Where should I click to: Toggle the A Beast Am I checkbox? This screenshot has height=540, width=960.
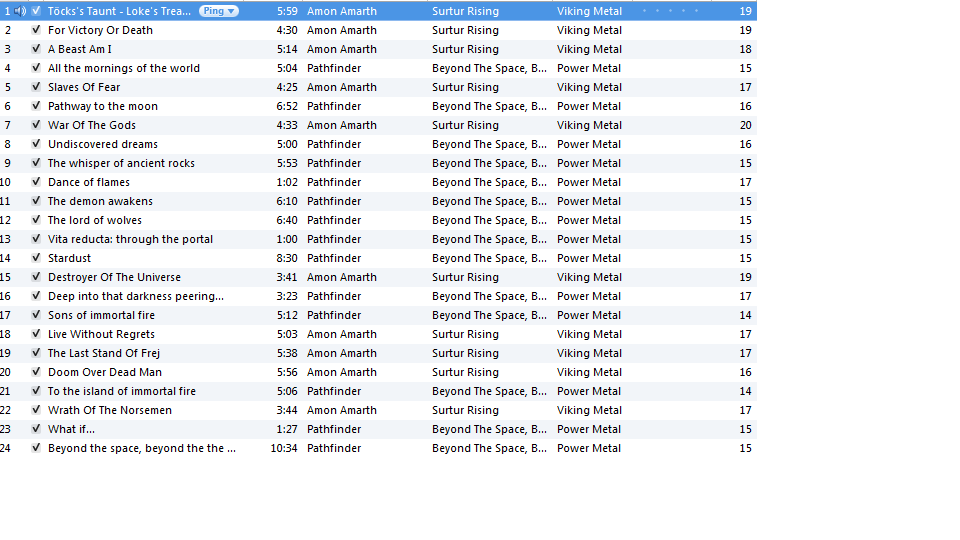(x=36, y=48)
